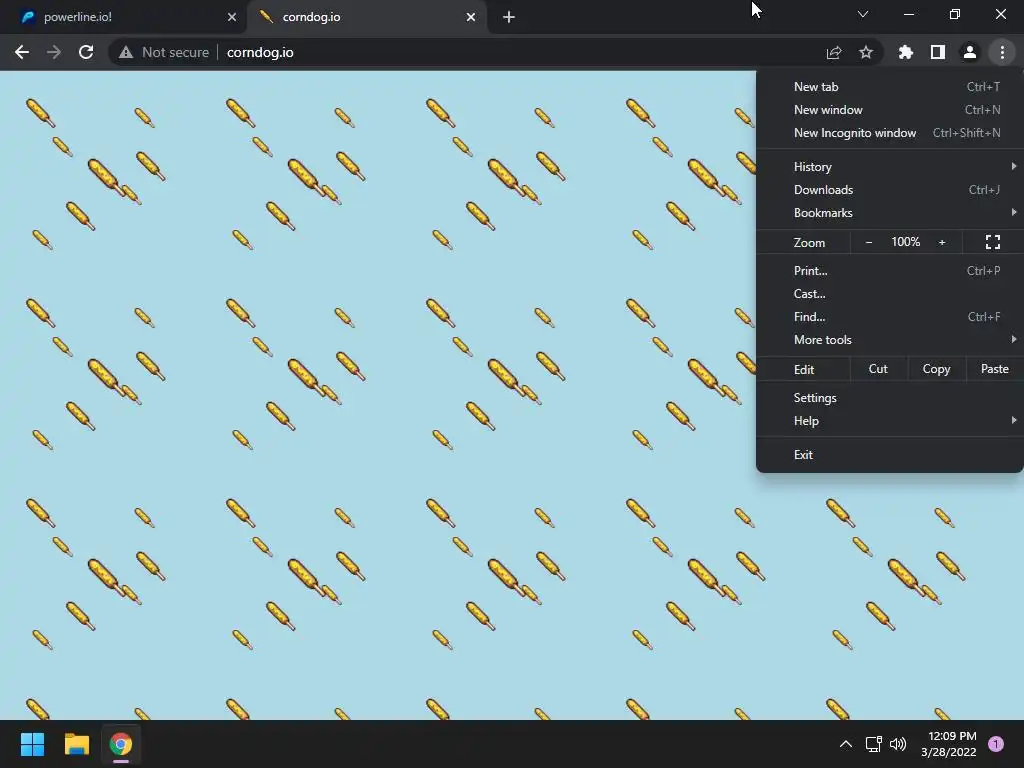Image resolution: width=1024 pixels, height=768 pixels.
Task: Open Downloads from the menu
Action: coord(889,189)
